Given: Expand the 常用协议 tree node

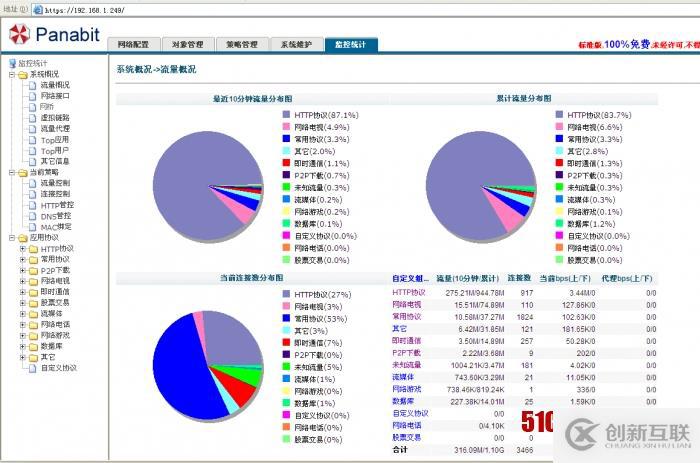Looking at the screenshot, I should coord(22,259).
